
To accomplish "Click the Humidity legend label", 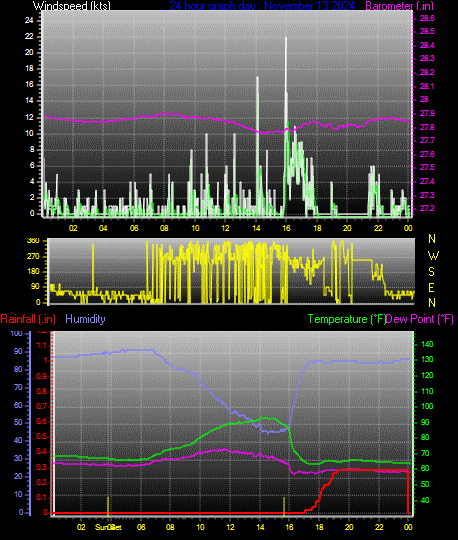I will point(85,319).
